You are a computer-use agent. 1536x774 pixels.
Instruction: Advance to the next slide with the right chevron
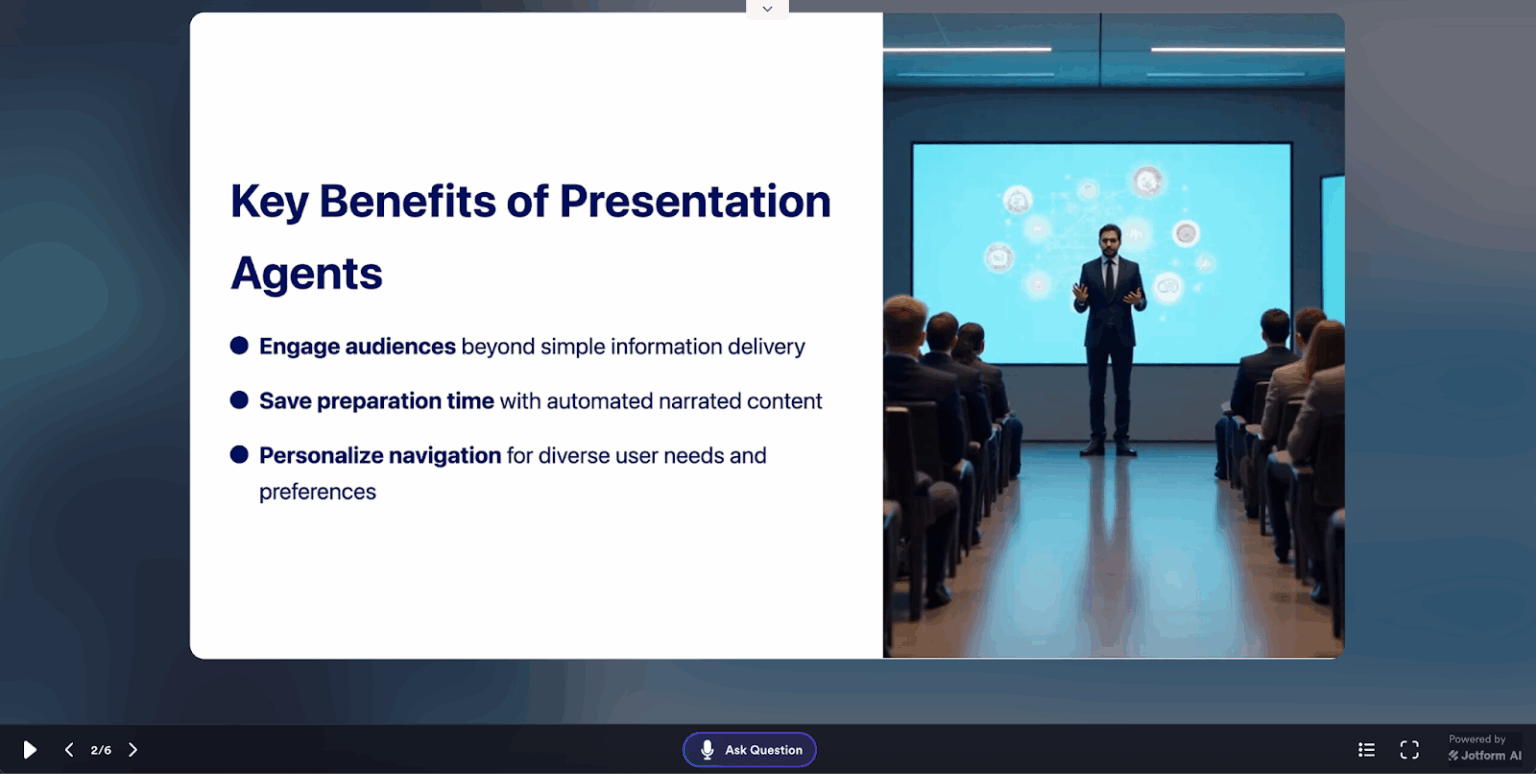pyautogui.click(x=133, y=749)
